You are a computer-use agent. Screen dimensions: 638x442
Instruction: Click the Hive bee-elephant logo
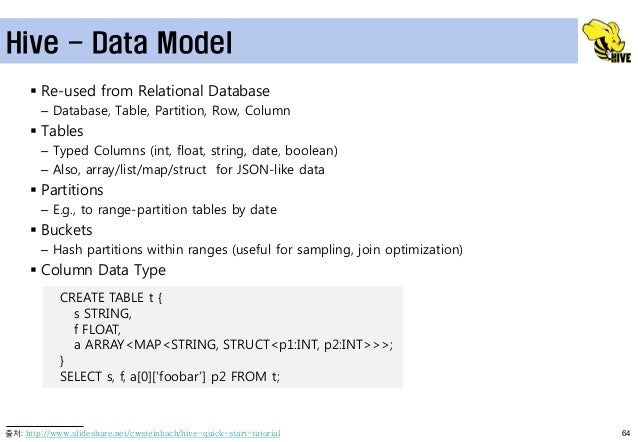(607, 41)
